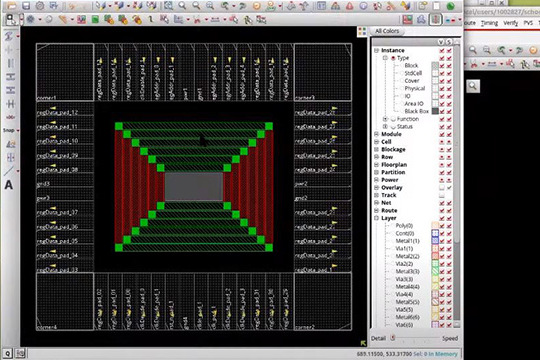This screenshot has height=360, width=540.
Task: Open Verify menu in the right window
Action: [x=510, y=23]
